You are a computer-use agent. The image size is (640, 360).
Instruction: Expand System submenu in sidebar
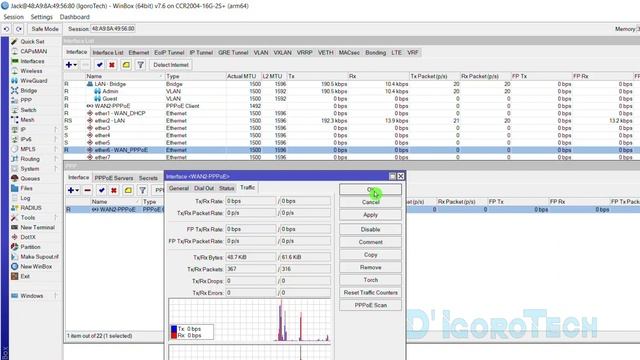tap(56, 169)
